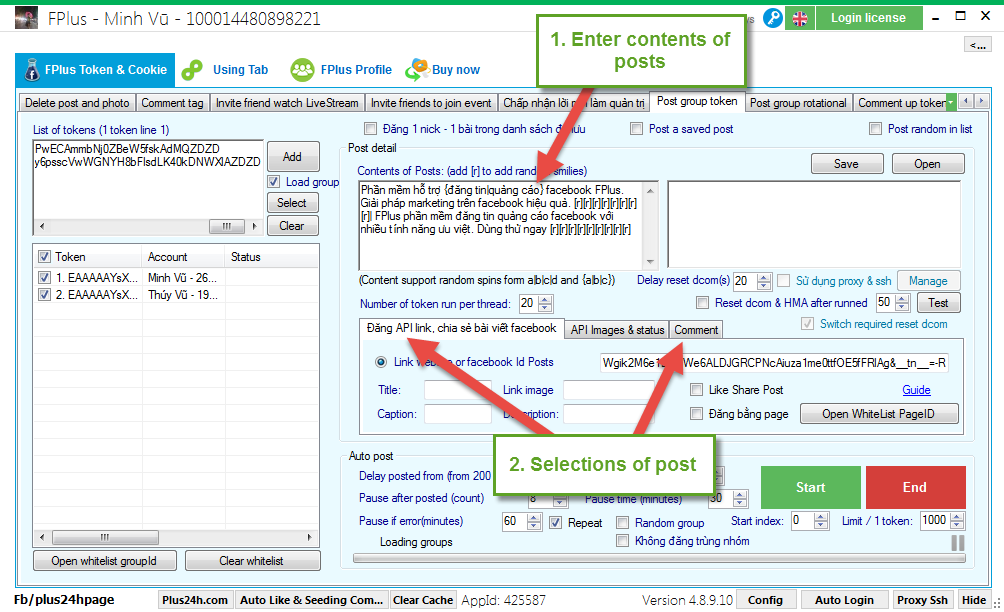Screen dimensions: 1004x612
Task: Open the FPlus Profile section
Action: (341, 70)
